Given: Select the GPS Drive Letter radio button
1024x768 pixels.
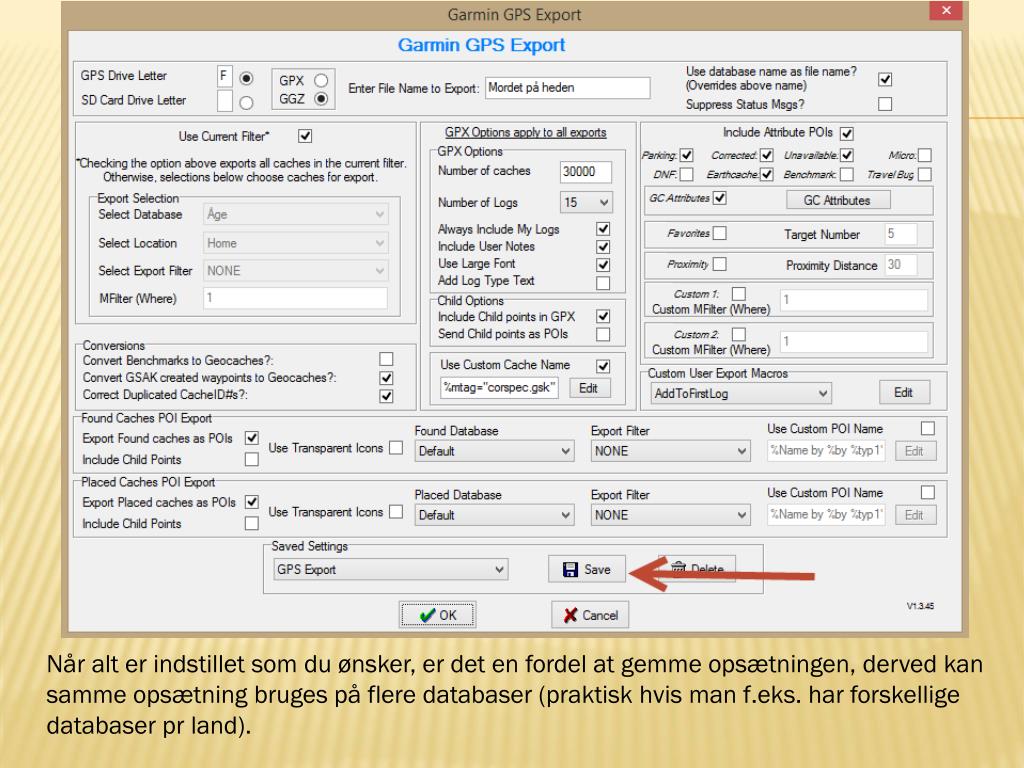Looking at the screenshot, I should coord(246,78).
